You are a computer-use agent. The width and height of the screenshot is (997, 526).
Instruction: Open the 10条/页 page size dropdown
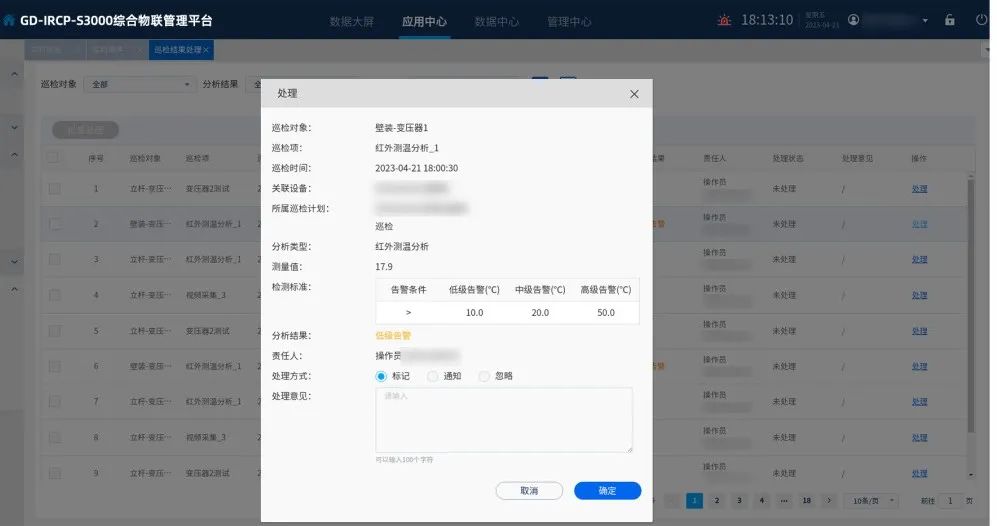point(871,500)
